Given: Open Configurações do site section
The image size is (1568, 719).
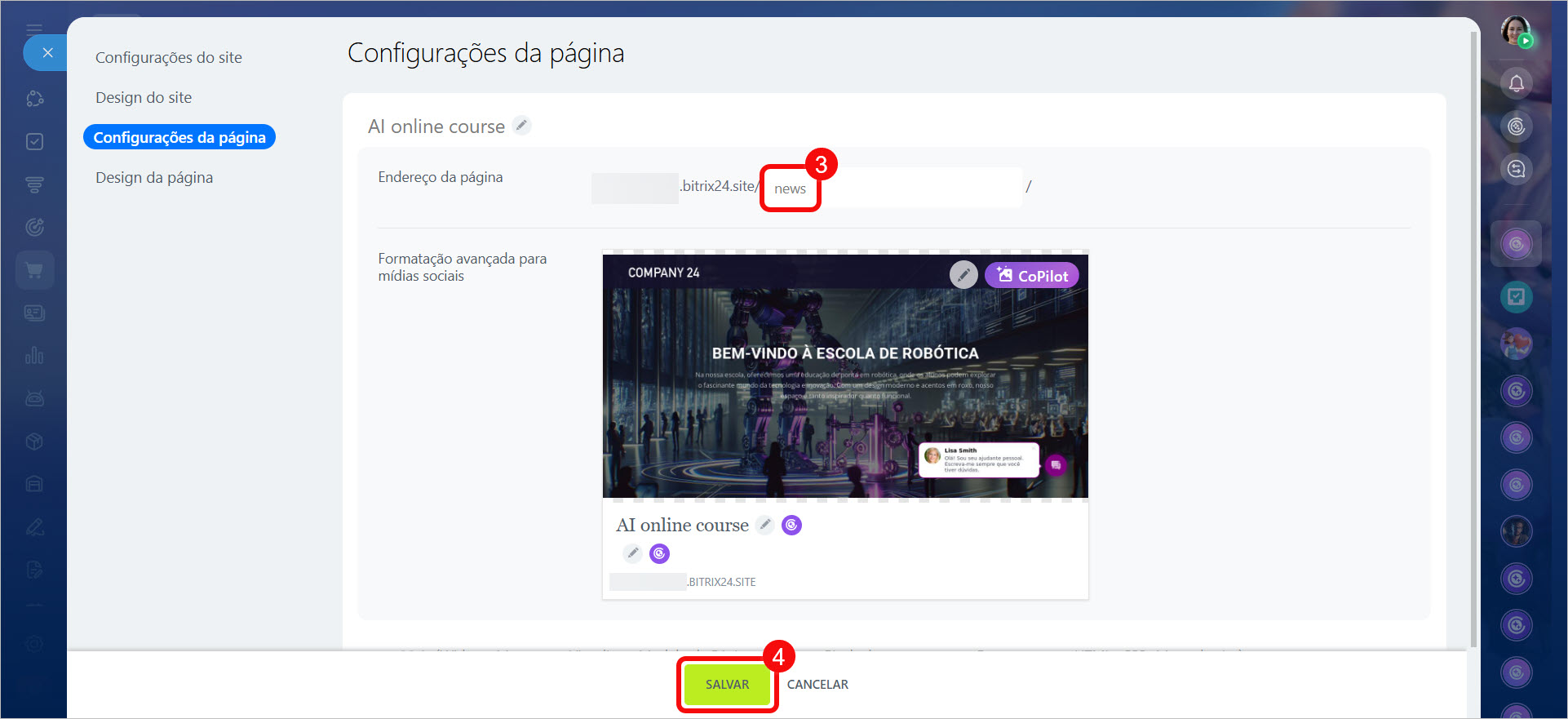Looking at the screenshot, I should click(168, 57).
